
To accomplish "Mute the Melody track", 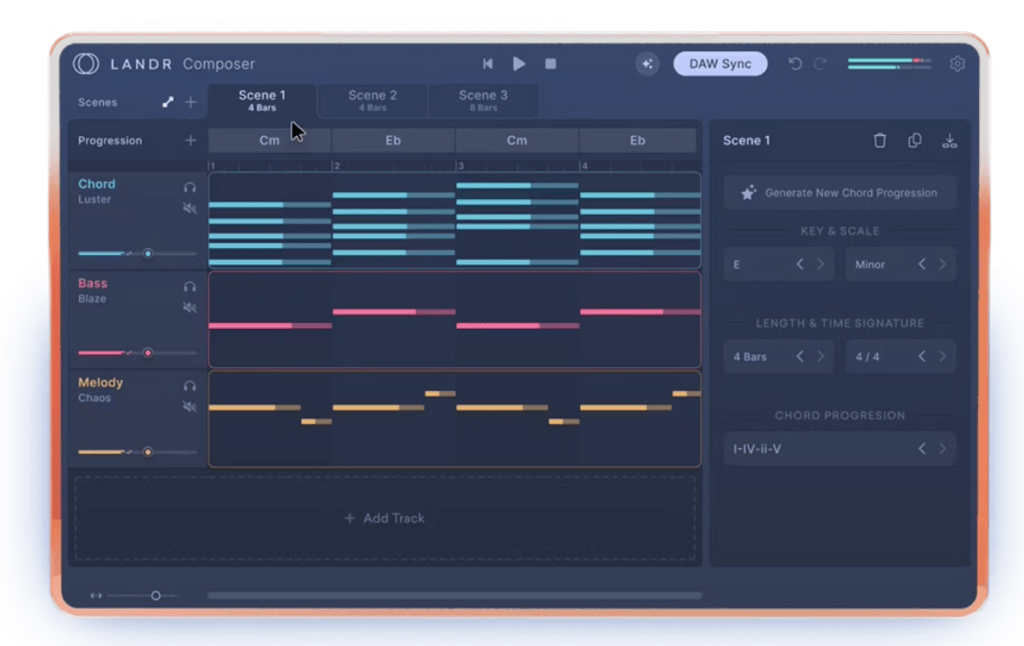I will pos(189,407).
